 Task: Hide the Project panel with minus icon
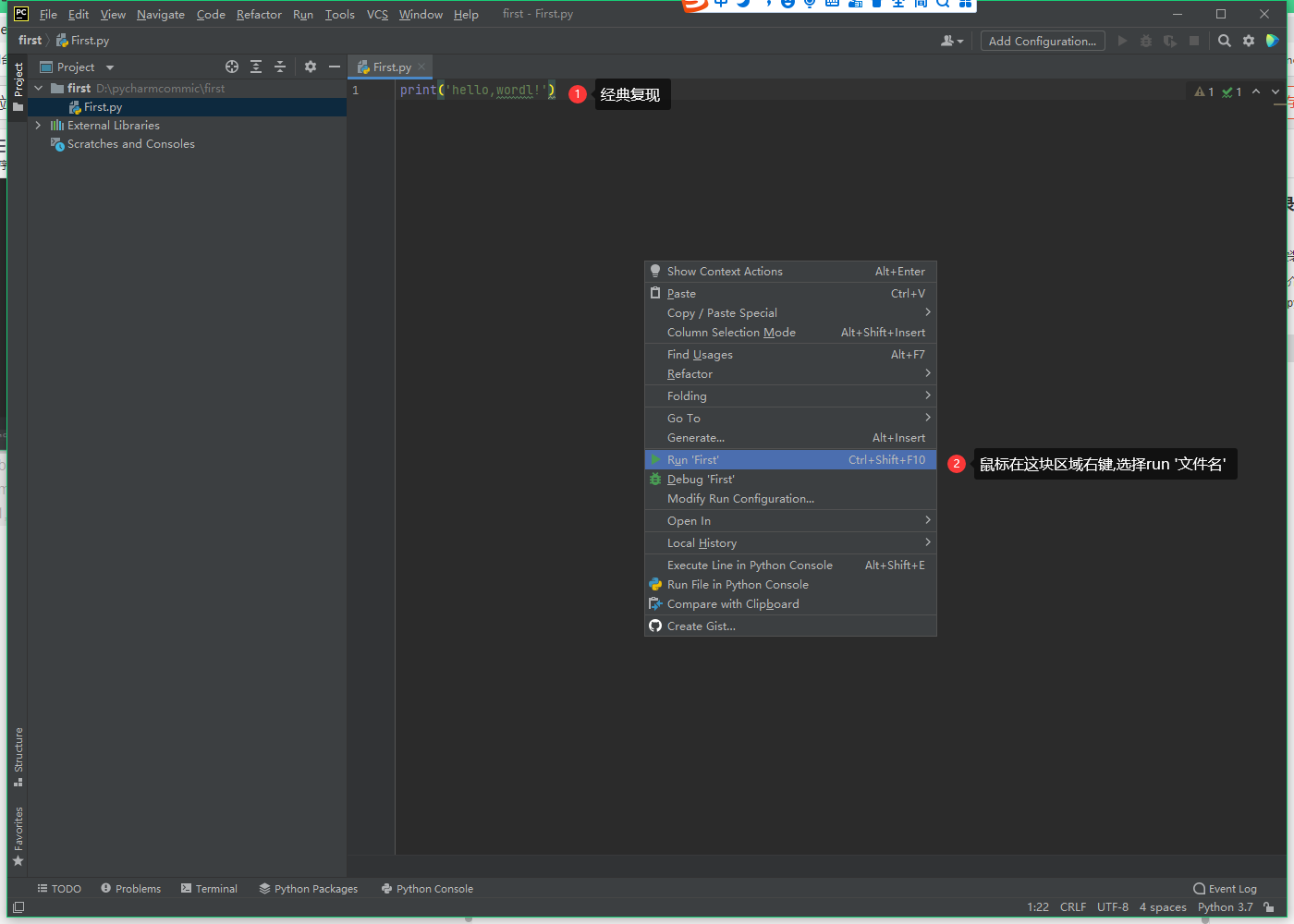pyautogui.click(x=335, y=67)
